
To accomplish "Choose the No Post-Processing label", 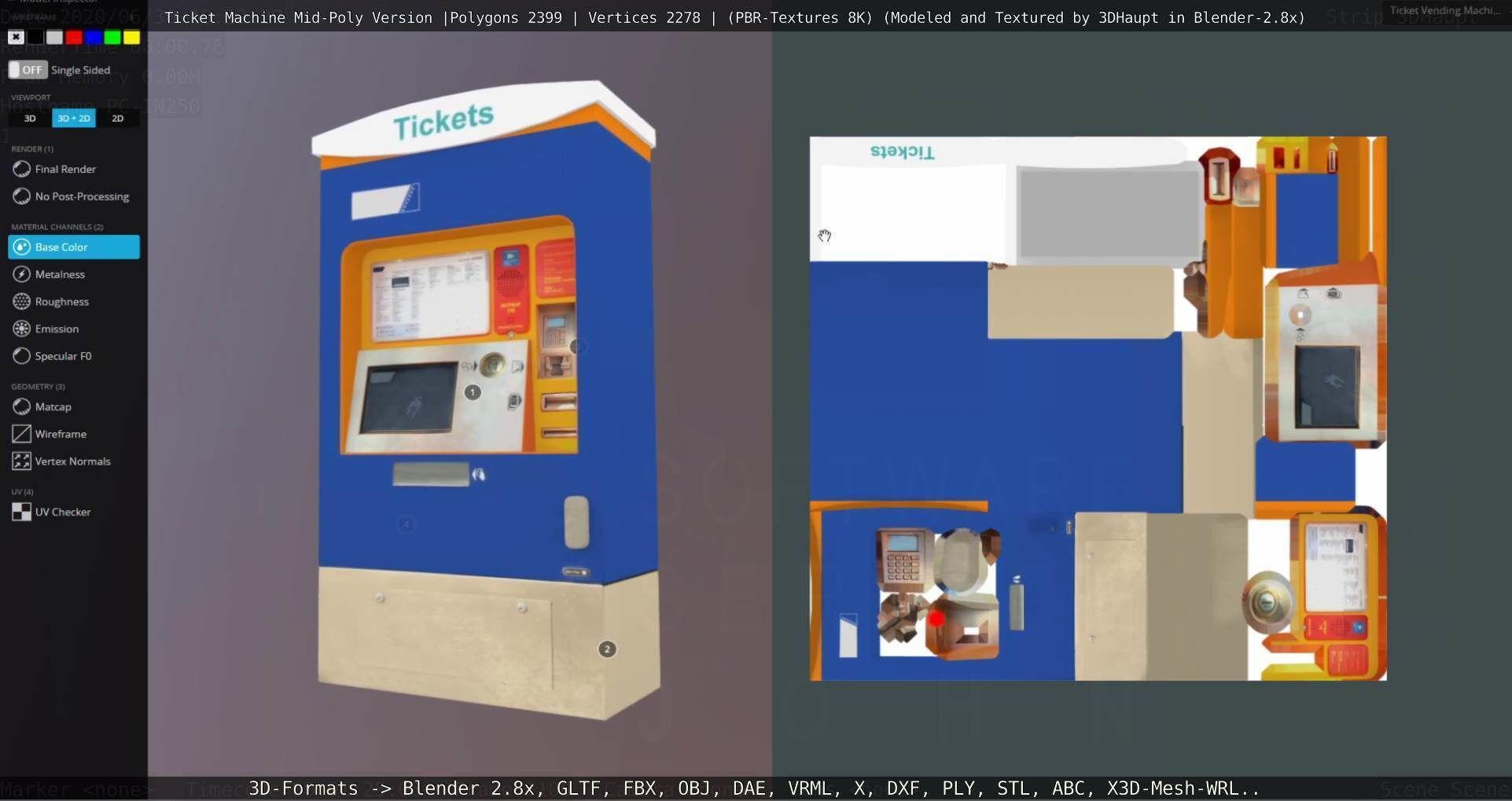I will (82, 197).
